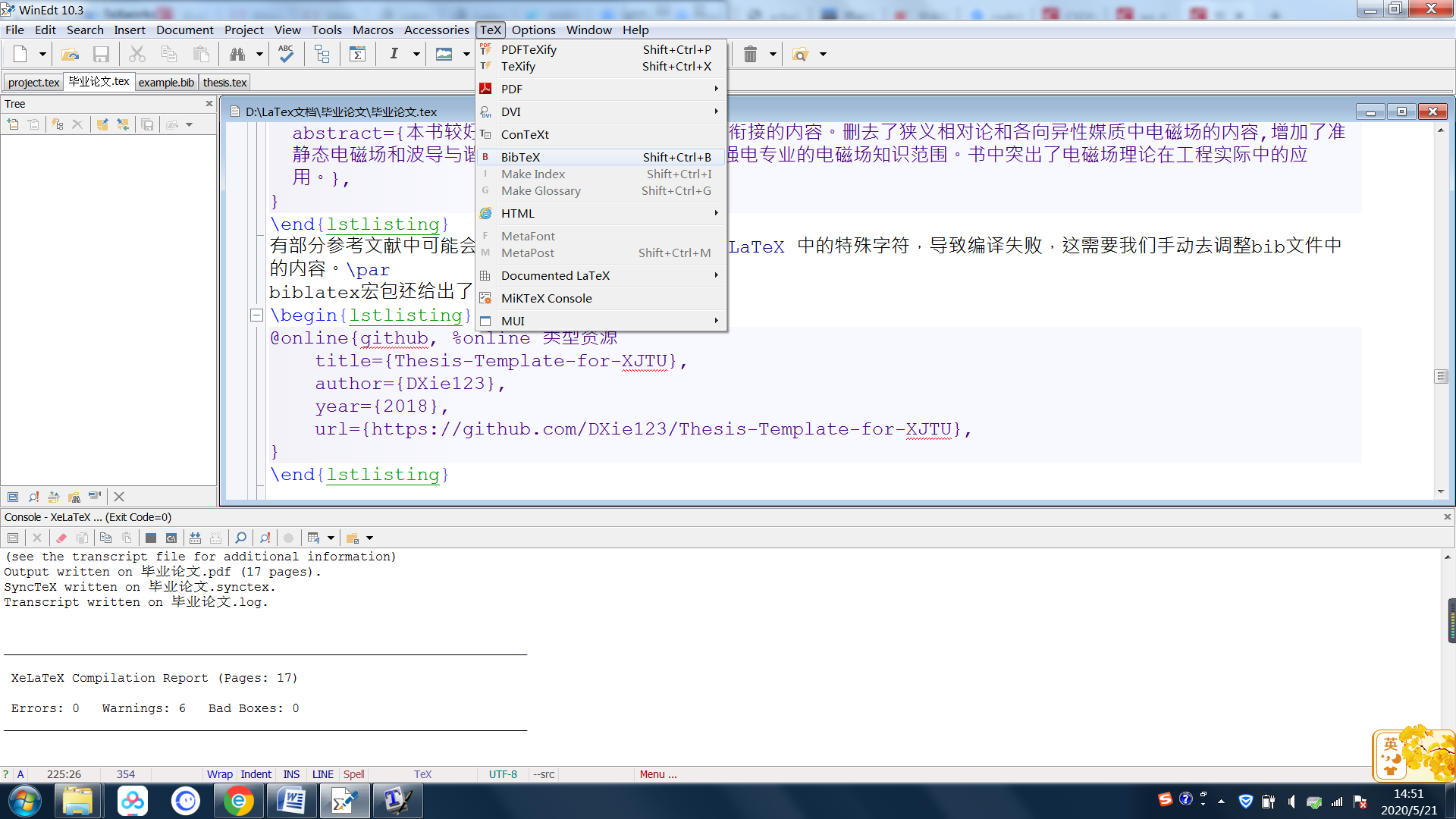Viewport: 1456px width, 819px height.
Task: Click the Spell Check toolbar icon
Action: (286, 54)
